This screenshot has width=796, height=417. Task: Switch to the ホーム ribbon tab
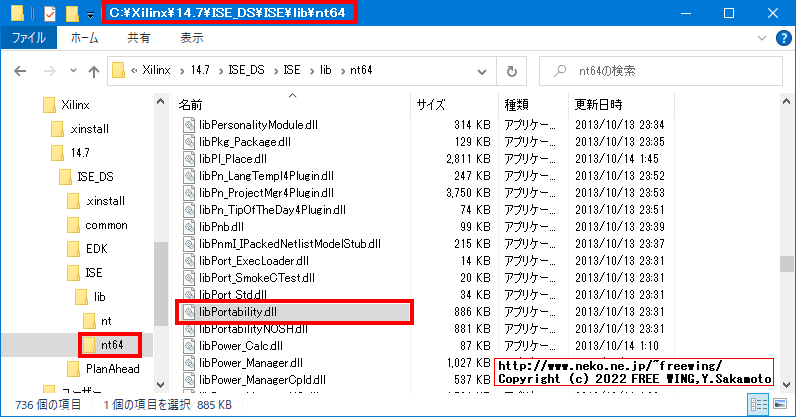(84, 38)
